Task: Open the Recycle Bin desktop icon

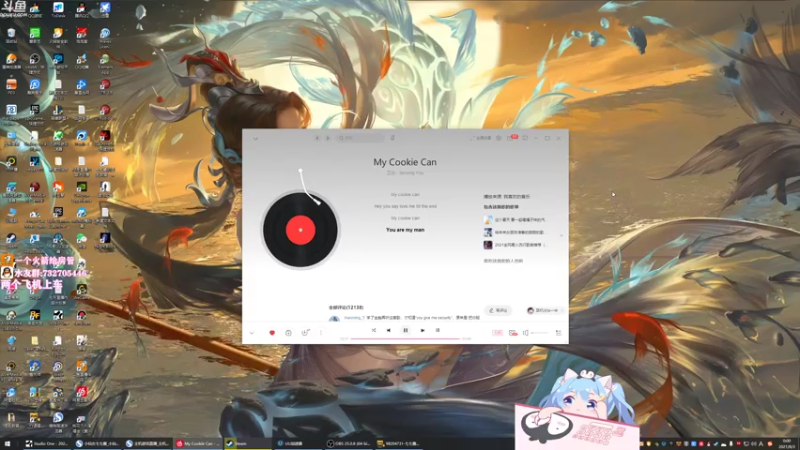Action: pos(11,35)
